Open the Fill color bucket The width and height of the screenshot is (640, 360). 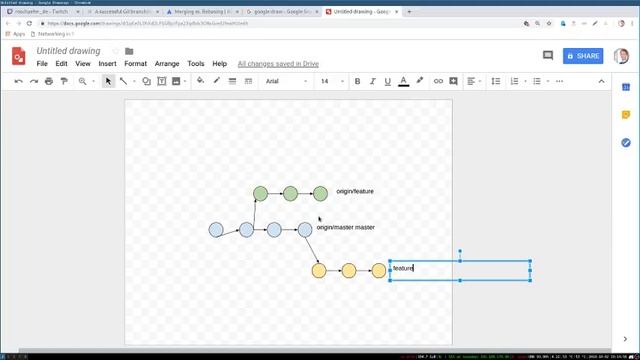[200, 81]
